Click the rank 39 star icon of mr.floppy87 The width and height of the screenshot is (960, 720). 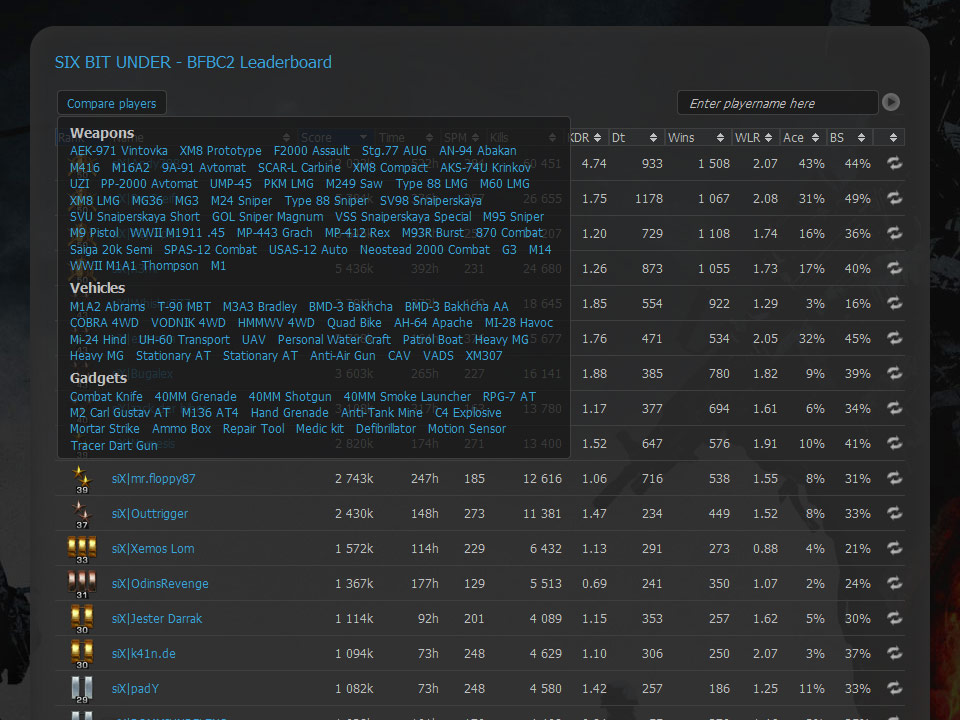pos(81,479)
